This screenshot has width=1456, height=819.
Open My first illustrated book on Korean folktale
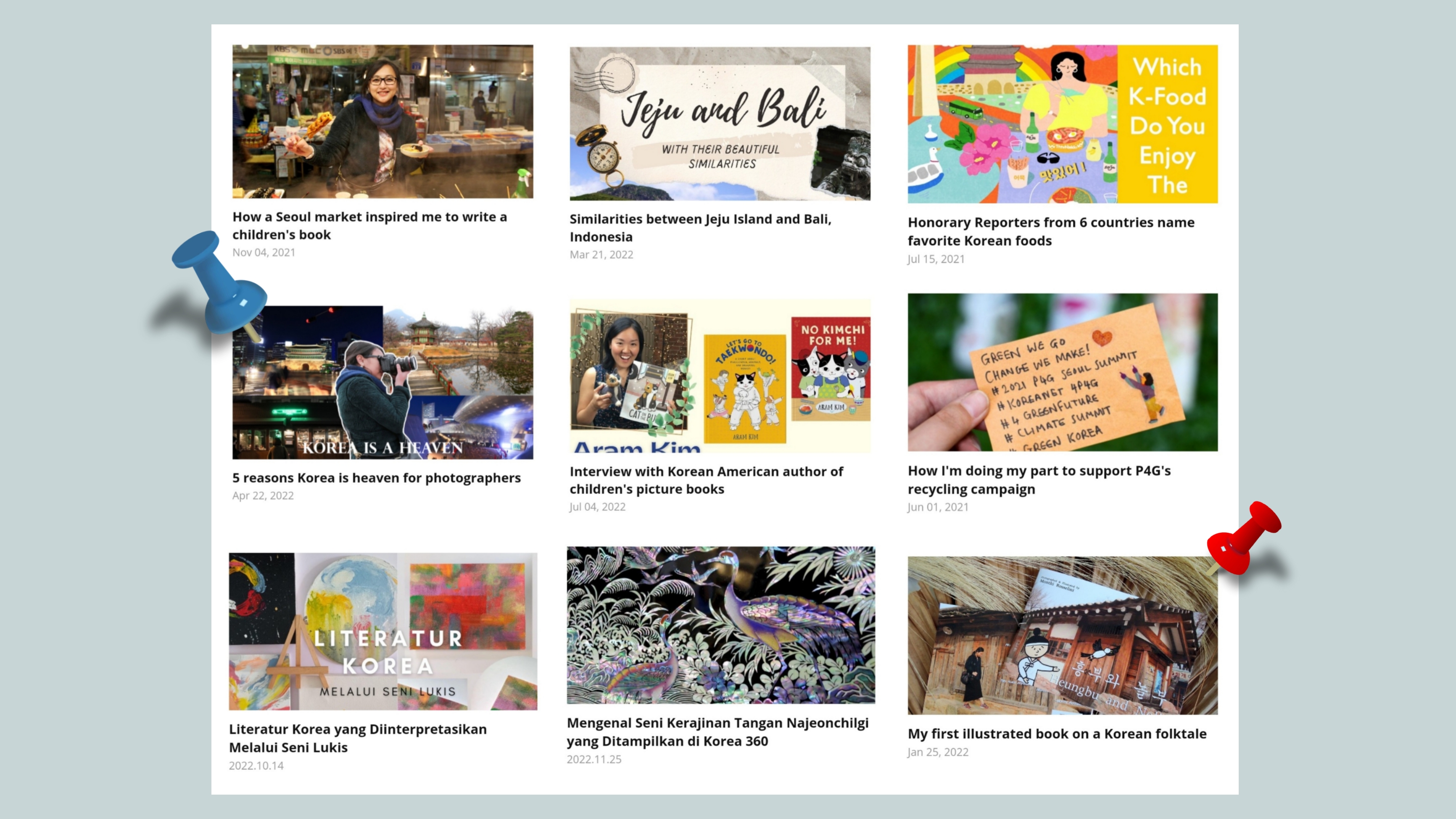tap(1057, 734)
